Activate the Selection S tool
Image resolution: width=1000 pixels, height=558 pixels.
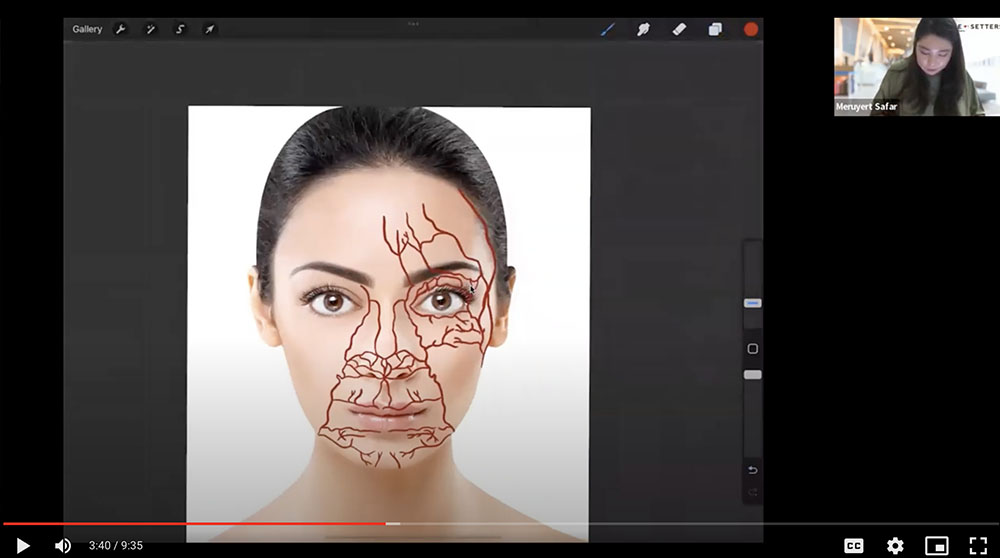tap(180, 29)
